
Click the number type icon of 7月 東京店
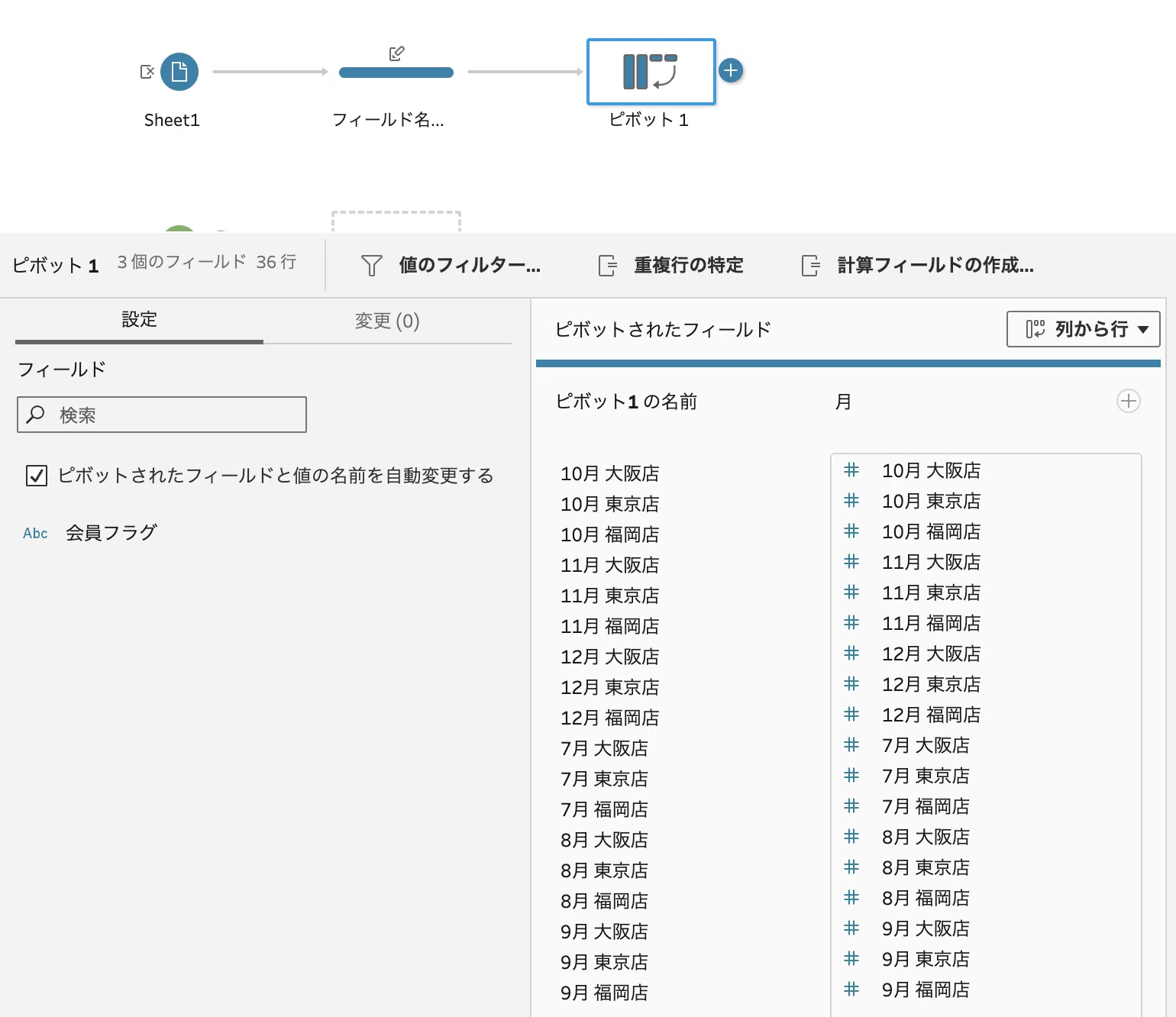pos(851,776)
